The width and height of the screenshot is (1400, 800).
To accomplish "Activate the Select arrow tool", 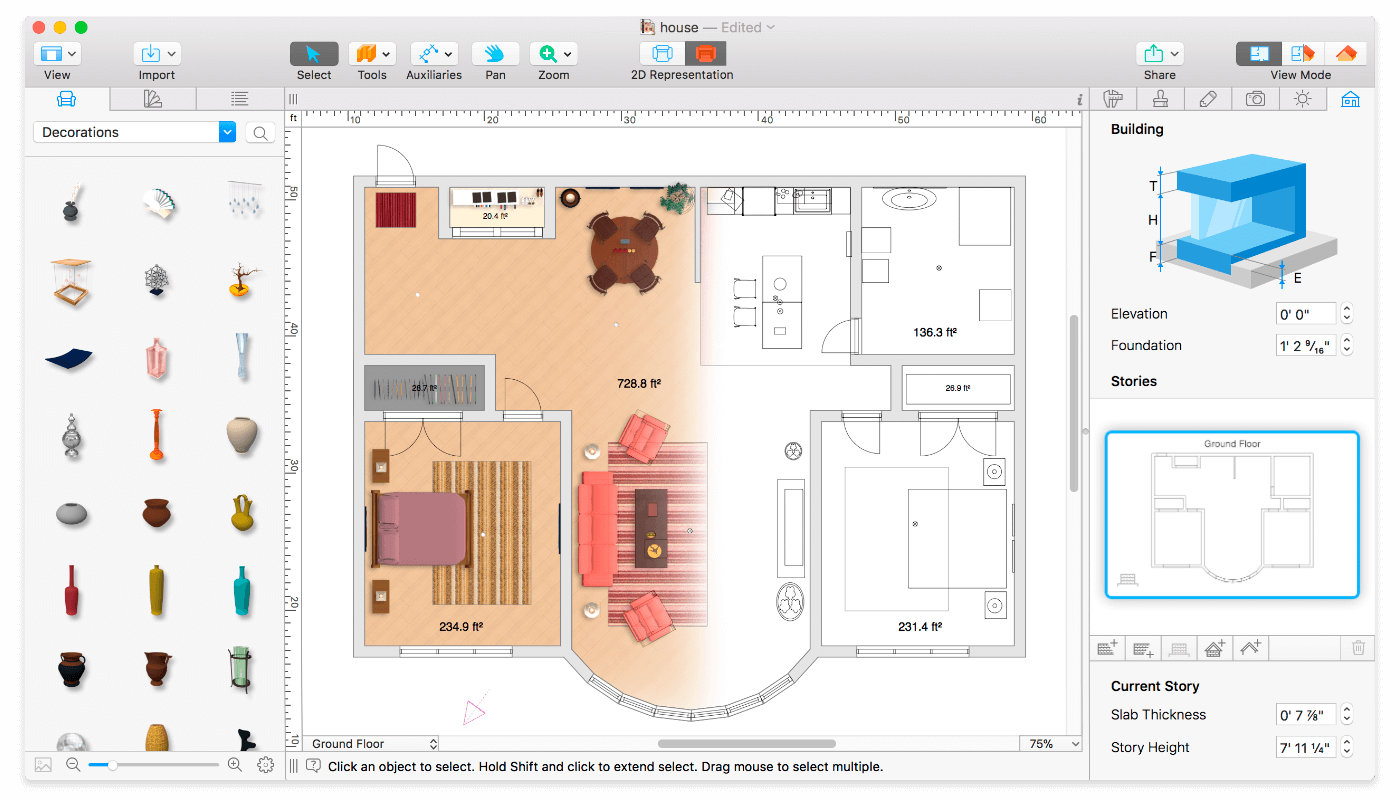I will coord(314,54).
